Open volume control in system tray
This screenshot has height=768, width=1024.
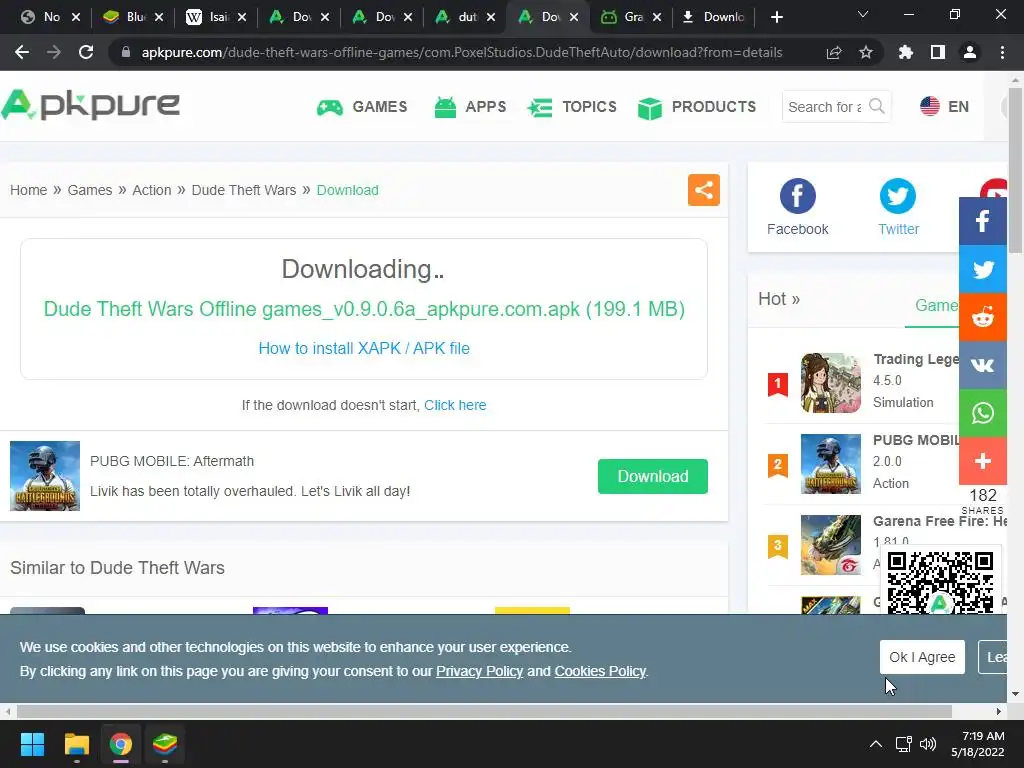click(928, 744)
